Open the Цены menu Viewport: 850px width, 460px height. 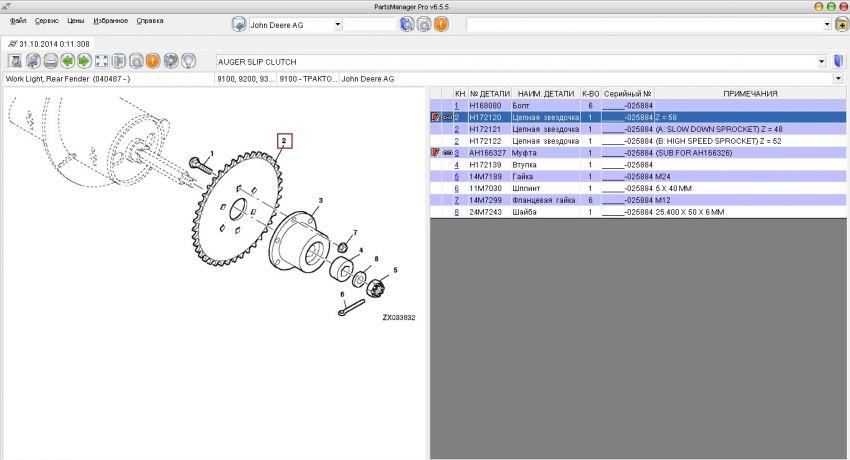(x=76, y=21)
